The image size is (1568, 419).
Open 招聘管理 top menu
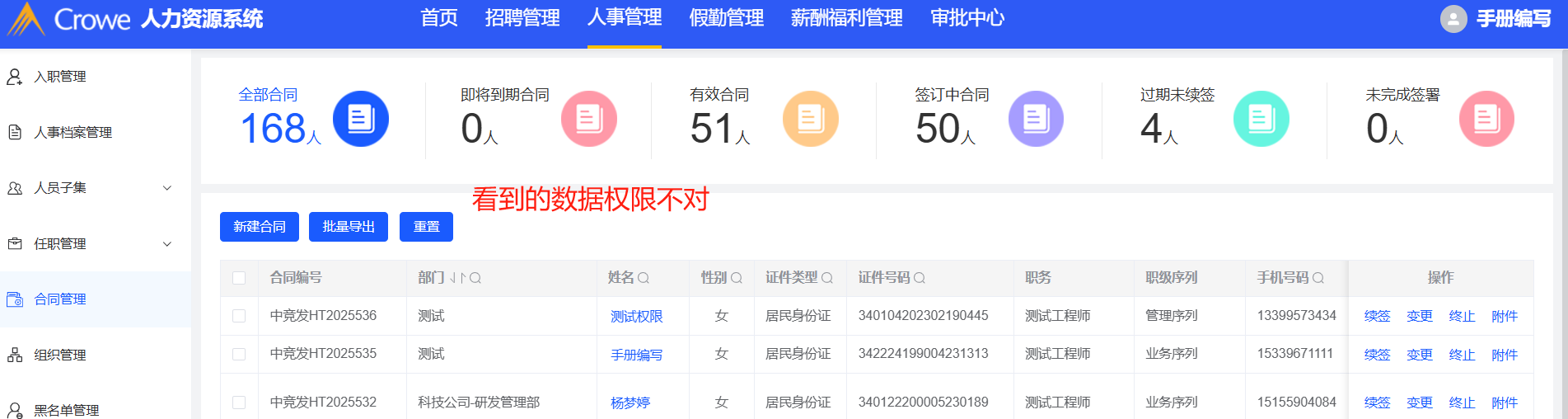pyautogui.click(x=522, y=18)
